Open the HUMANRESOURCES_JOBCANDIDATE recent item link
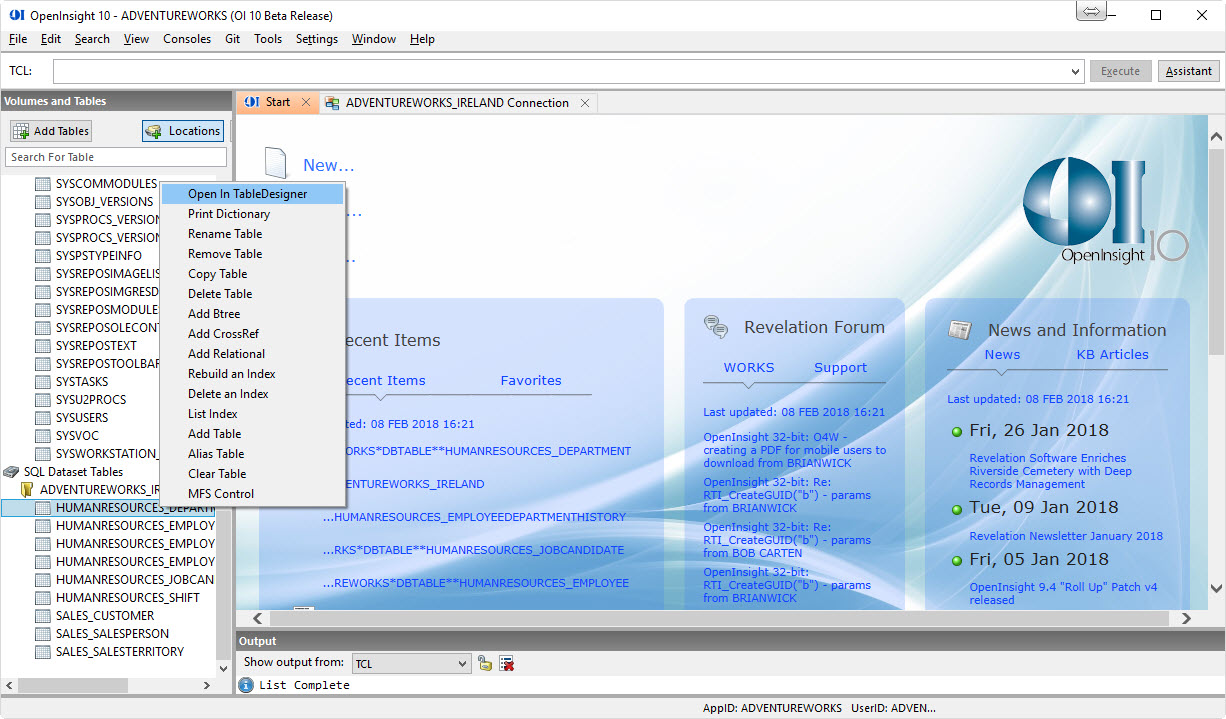The width and height of the screenshot is (1226, 719). [x=473, y=550]
